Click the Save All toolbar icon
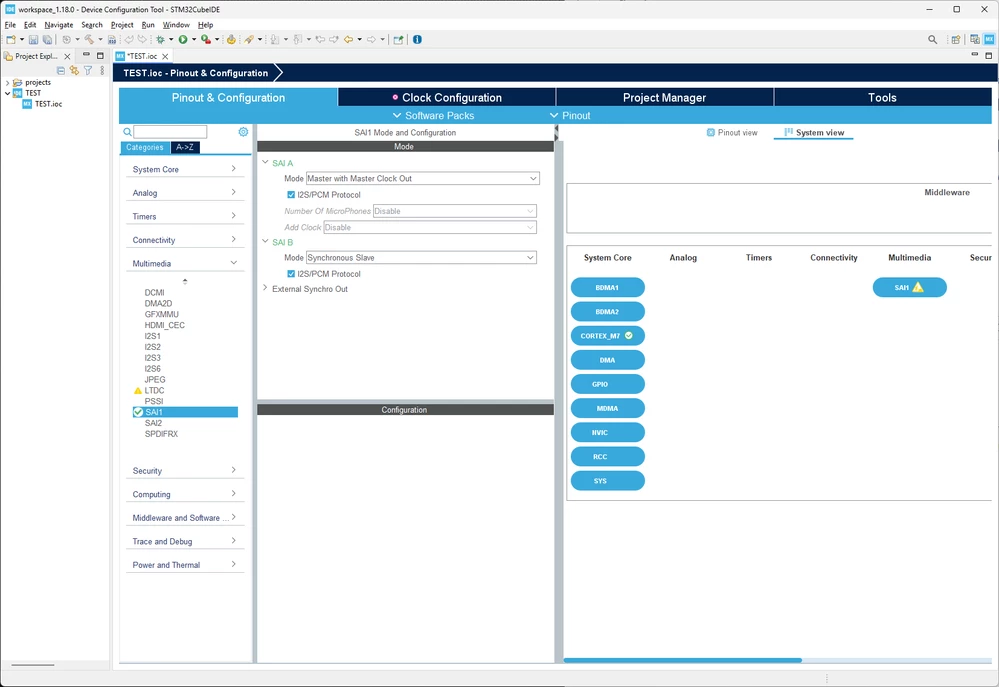Screen dimensions: 999x687 point(47,40)
